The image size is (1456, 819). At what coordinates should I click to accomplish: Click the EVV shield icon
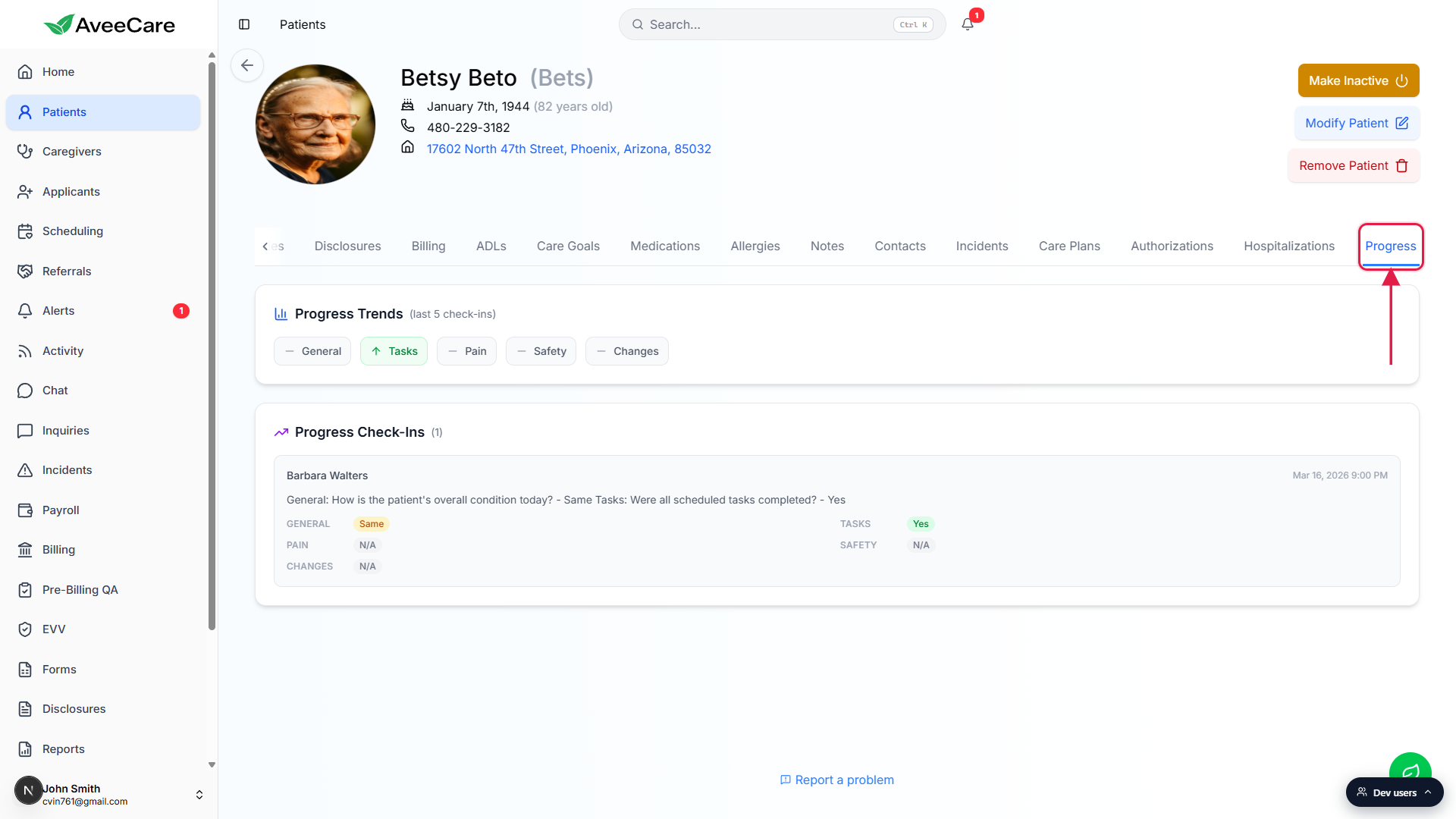[25, 629]
